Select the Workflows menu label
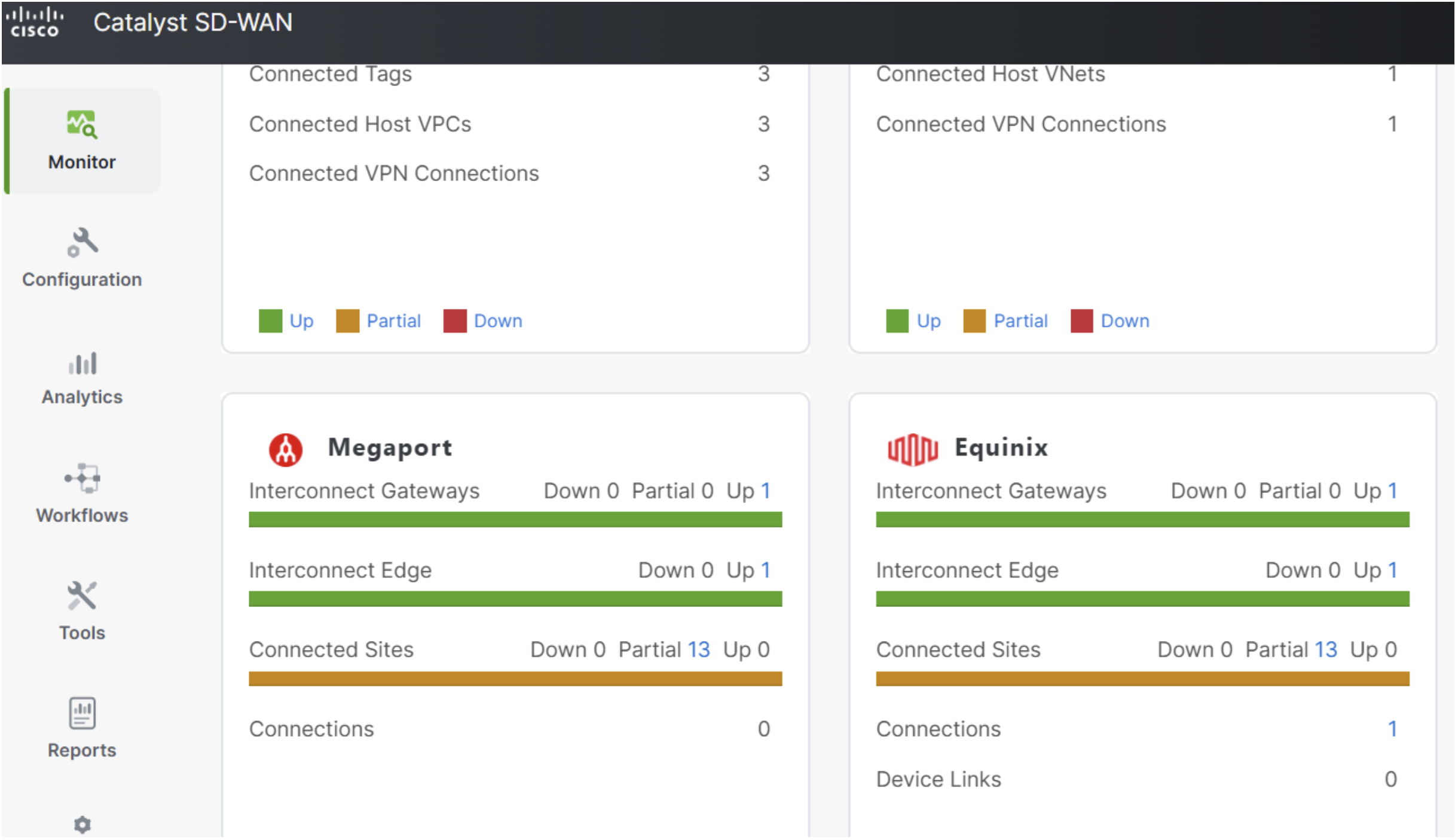Viewport: 1455px width, 840px height. pos(82,515)
